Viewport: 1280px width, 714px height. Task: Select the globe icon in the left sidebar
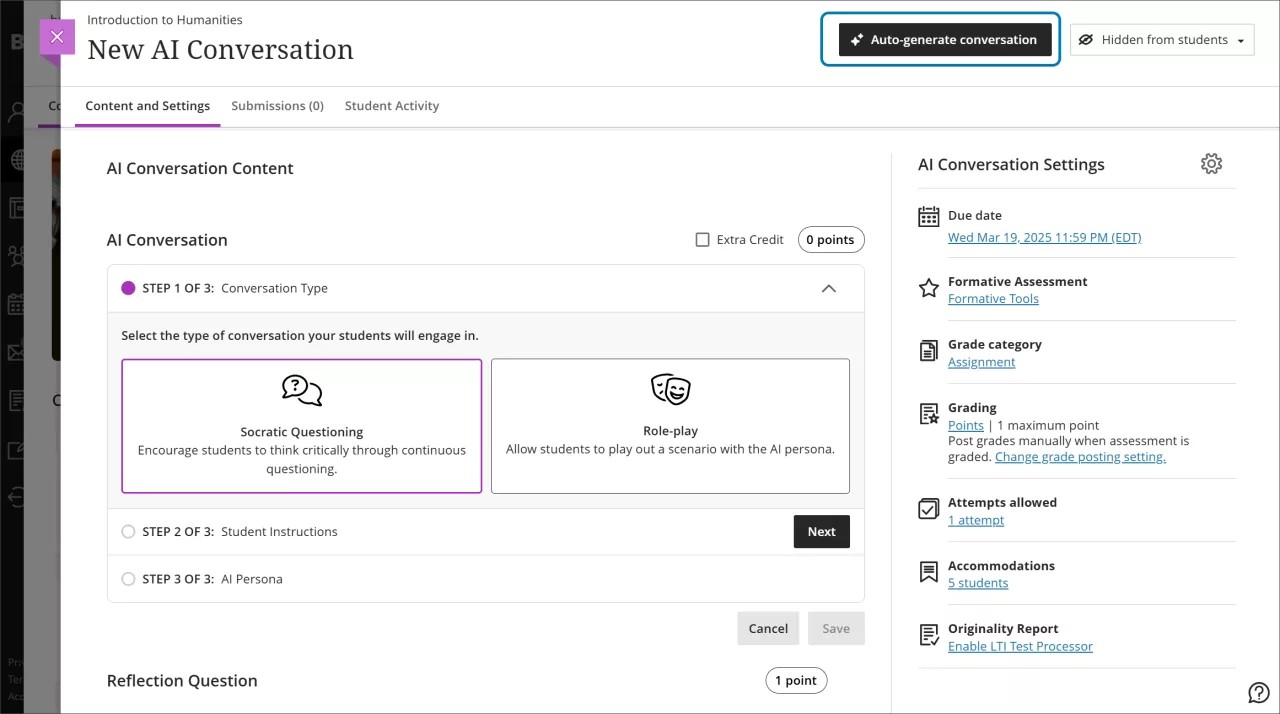click(x=16, y=160)
